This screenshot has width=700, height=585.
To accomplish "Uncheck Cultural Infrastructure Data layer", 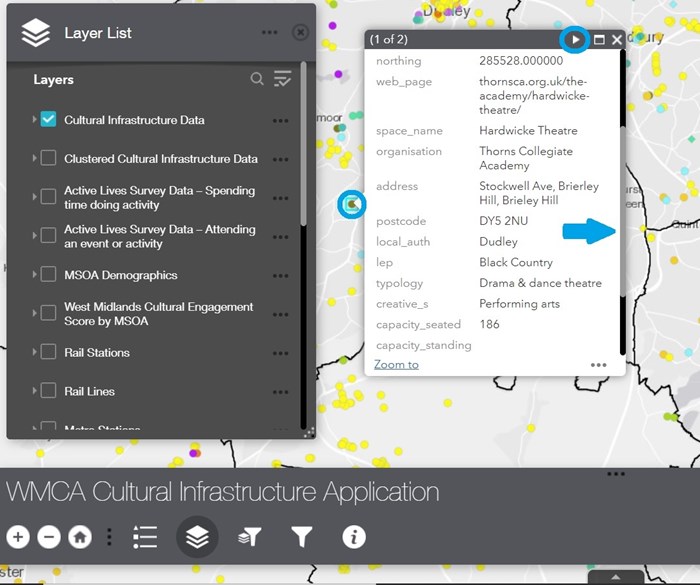I will pyautogui.click(x=48, y=120).
